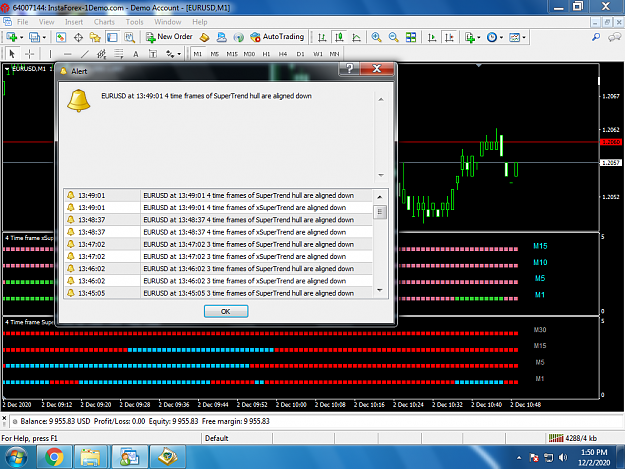Launch Chrome from the taskbar
Image resolution: width=625 pixels, height=469 pixels.
pos(54,457)
